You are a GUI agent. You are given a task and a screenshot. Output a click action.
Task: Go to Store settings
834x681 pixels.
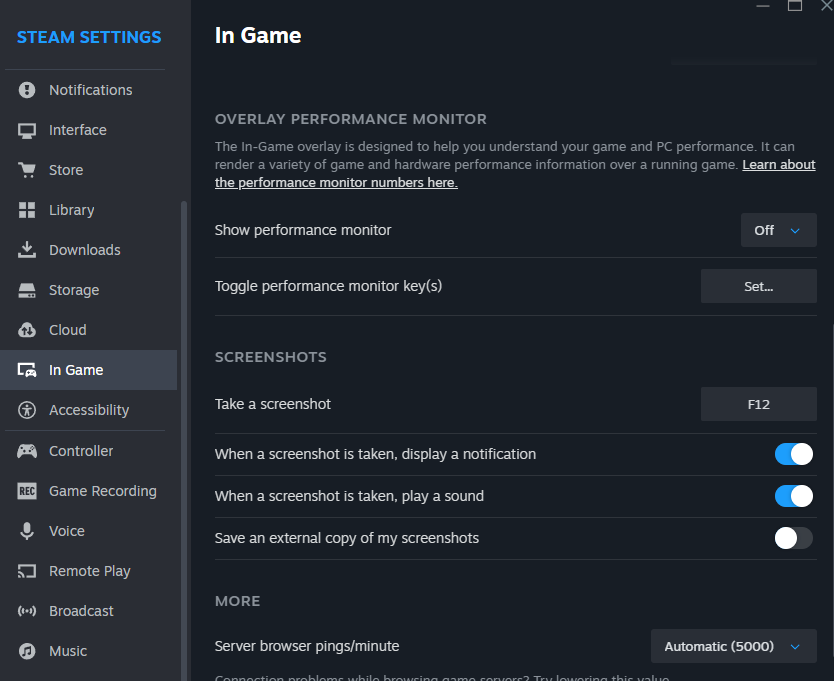(x=88, y=170)
